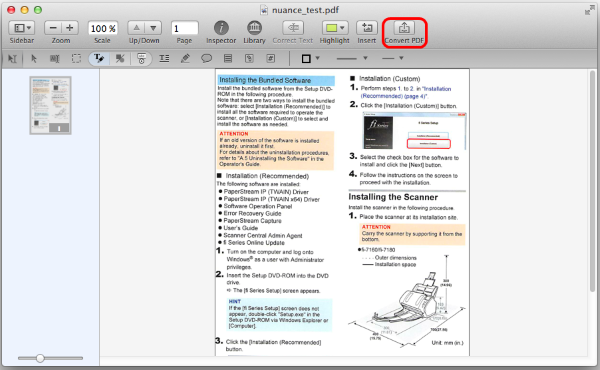Toggle the image touch-up edit tool
Screen dimensions: 600x370
point(120,59)
